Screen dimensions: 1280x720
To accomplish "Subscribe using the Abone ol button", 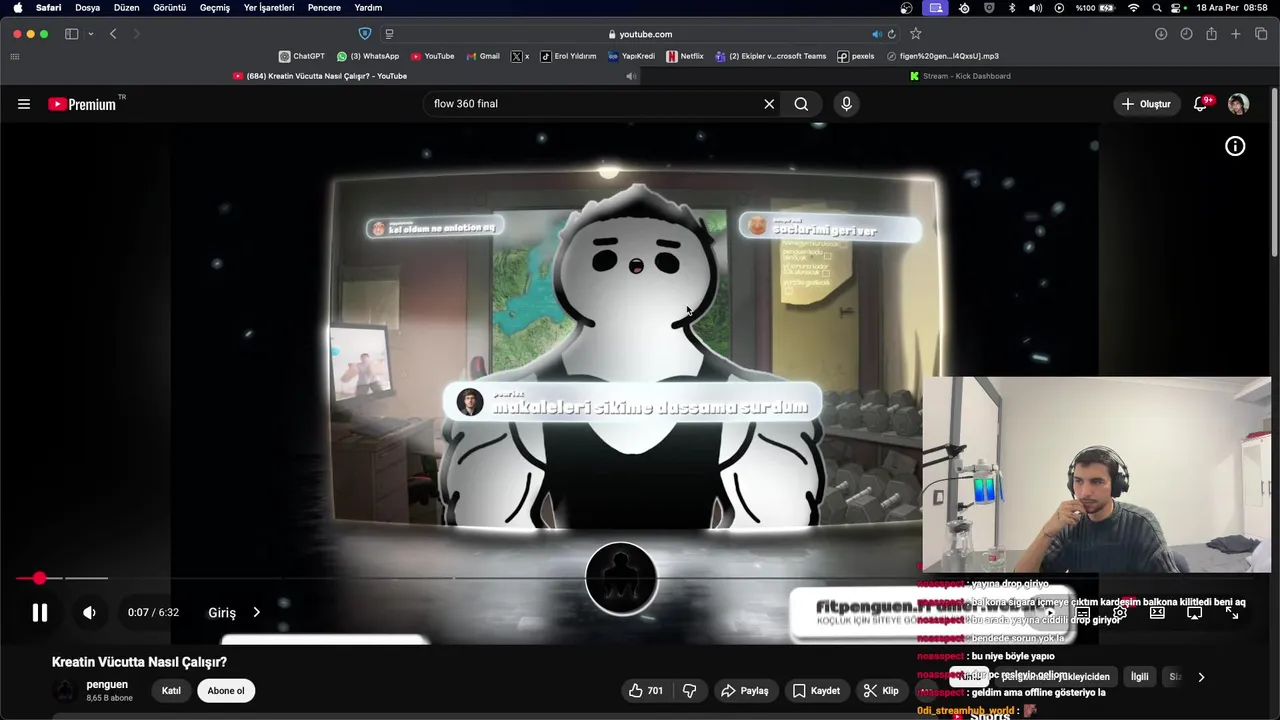I will click(x=226, y=691).
